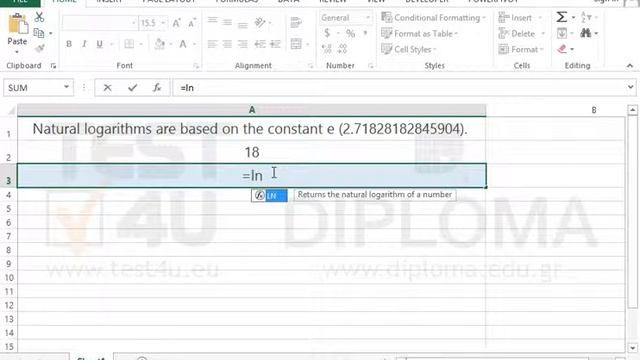Click the Paste icon
Viewport: 640px width, 360px height.
18,24
